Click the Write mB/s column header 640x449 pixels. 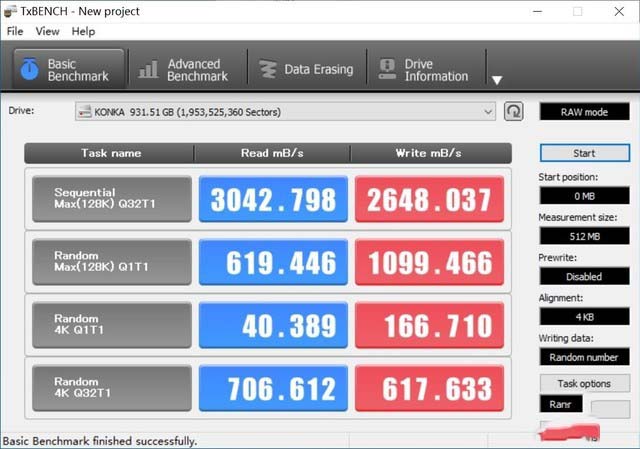[431, 153]
